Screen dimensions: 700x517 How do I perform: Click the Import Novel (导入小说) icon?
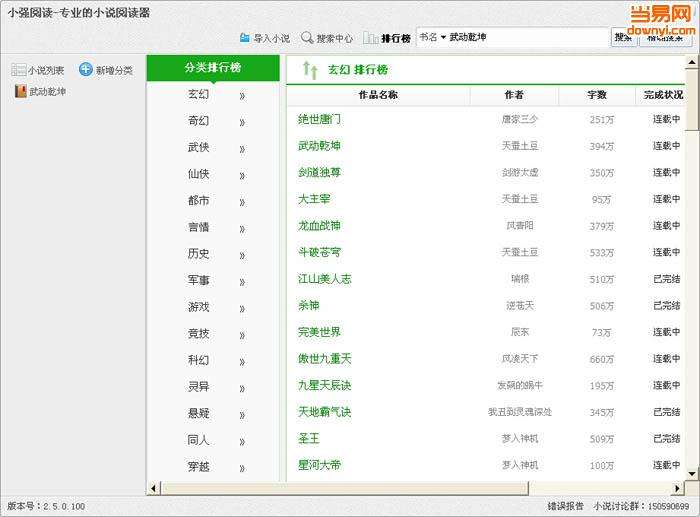pos(245,38)
